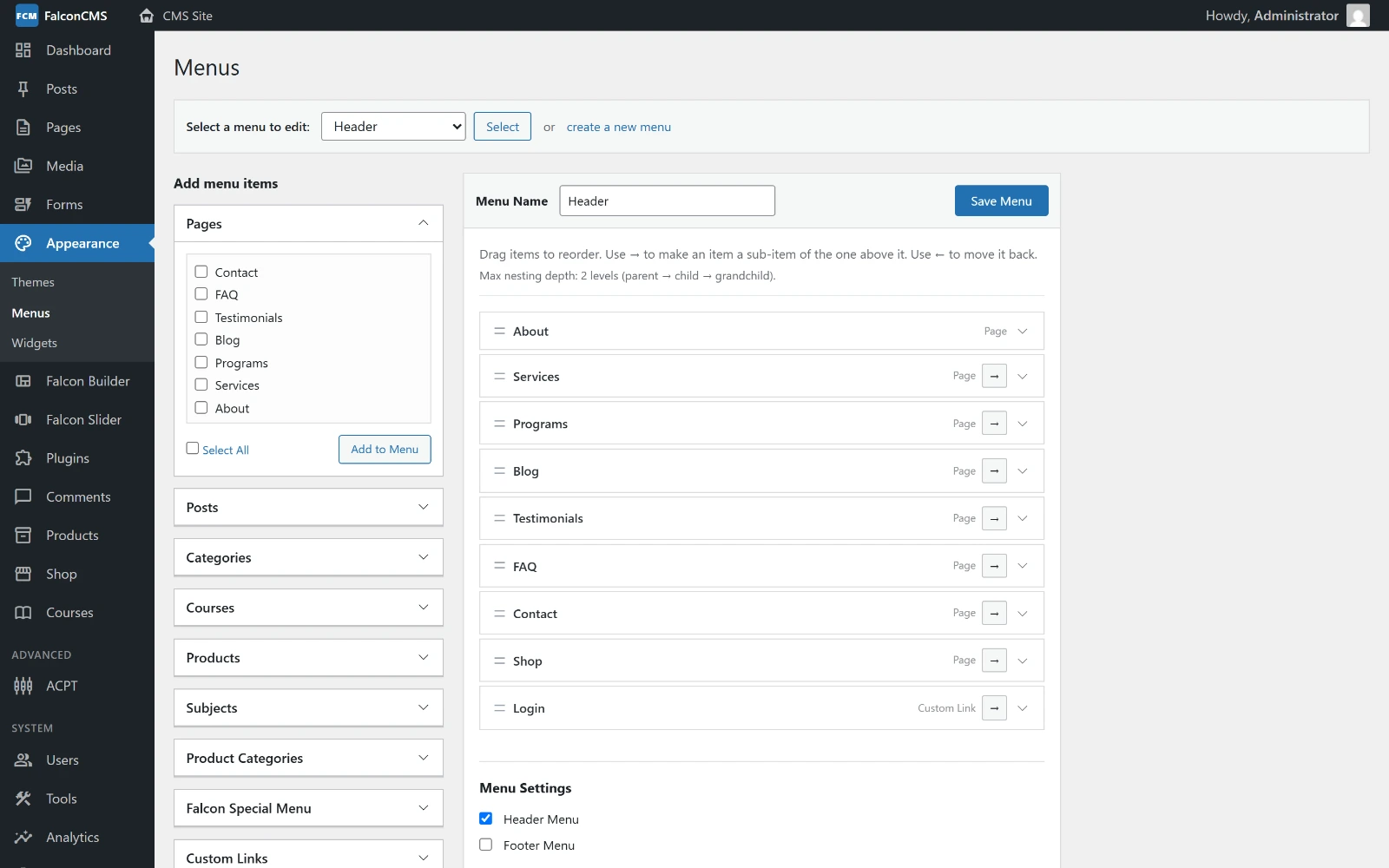Indent Blog item with arrow button
This screenshot has width=1389, height=868.
(994, 471)
